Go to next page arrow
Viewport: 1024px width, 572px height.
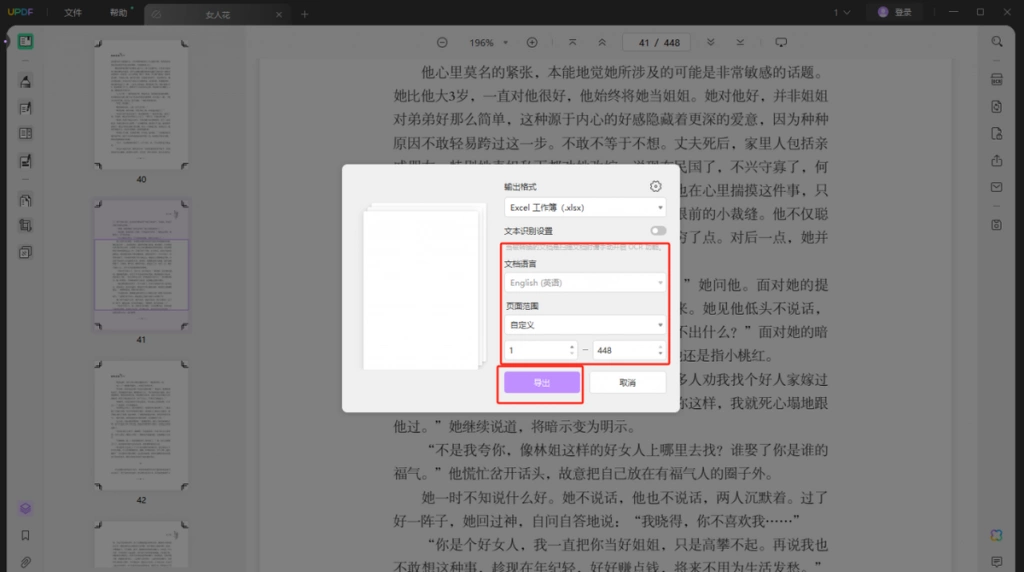pos(711,42)
